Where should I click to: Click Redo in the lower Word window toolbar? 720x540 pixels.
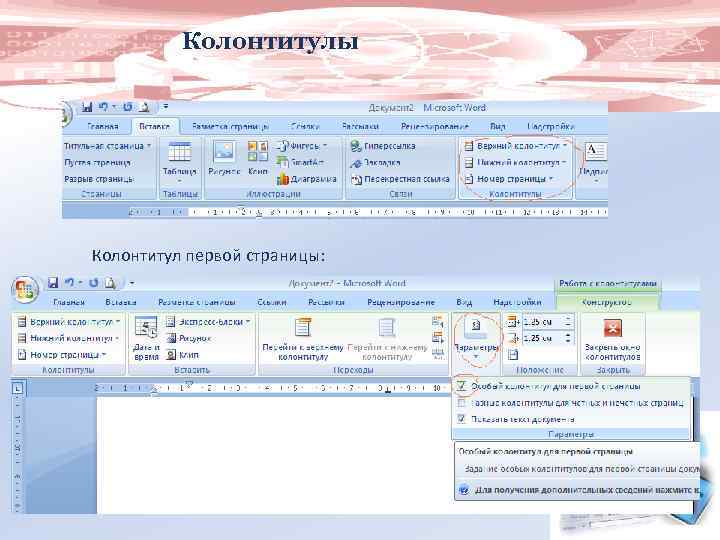click(x=94, y=283)
